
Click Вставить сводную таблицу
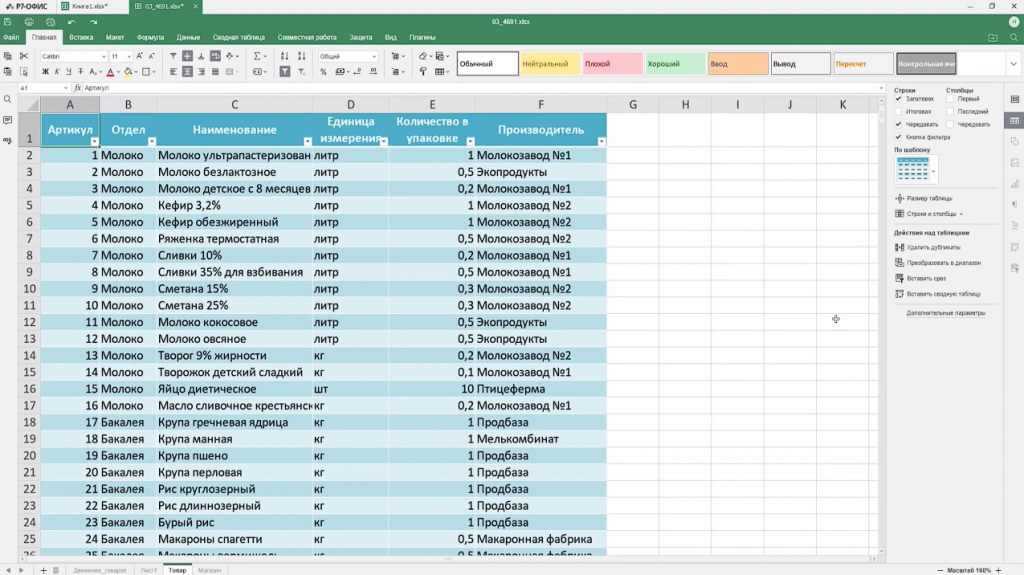point(938,294)
